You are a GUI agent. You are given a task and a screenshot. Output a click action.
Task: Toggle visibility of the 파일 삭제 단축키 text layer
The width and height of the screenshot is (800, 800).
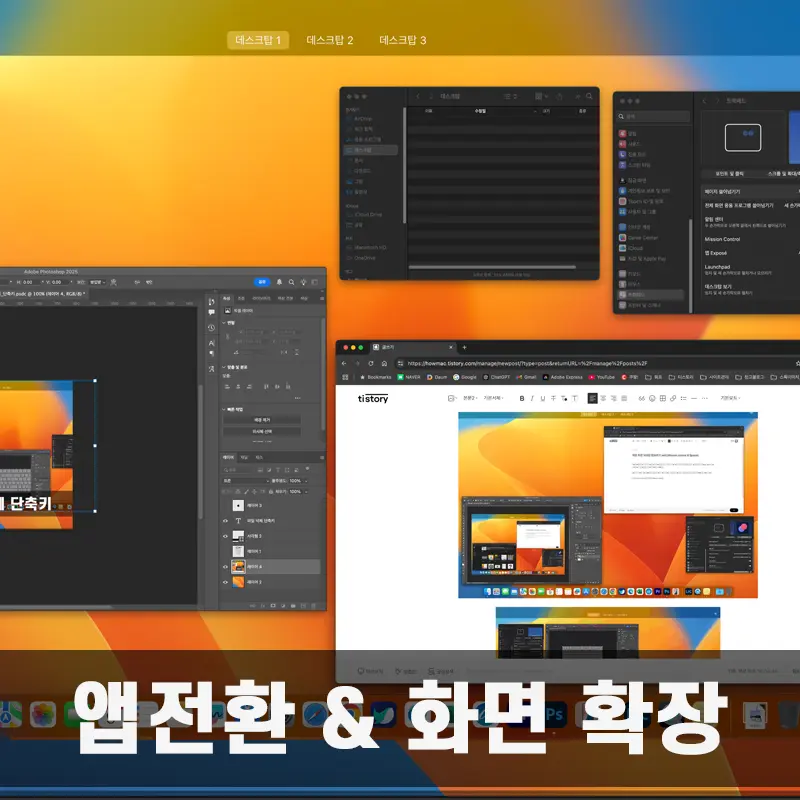pyautogui.click(x=226, y=521)
